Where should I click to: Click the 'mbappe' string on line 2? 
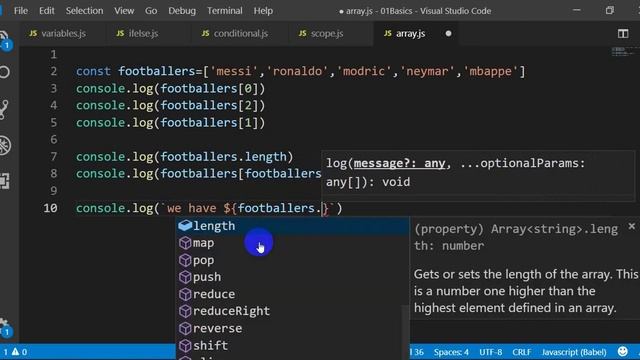click(491, 71)
